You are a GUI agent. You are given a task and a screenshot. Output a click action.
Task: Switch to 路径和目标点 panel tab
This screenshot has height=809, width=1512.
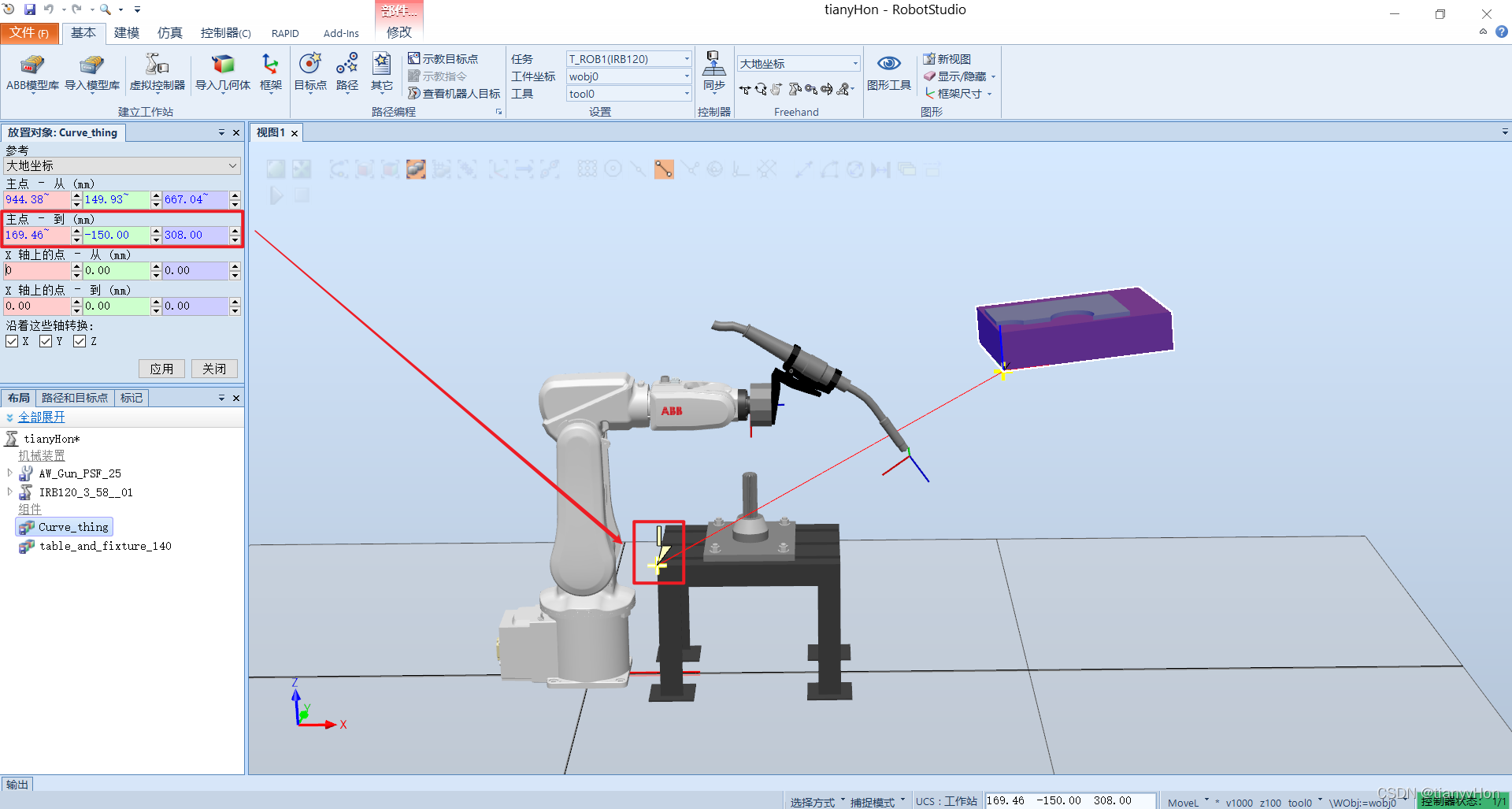pyautogui.click(x=74, y=398)
